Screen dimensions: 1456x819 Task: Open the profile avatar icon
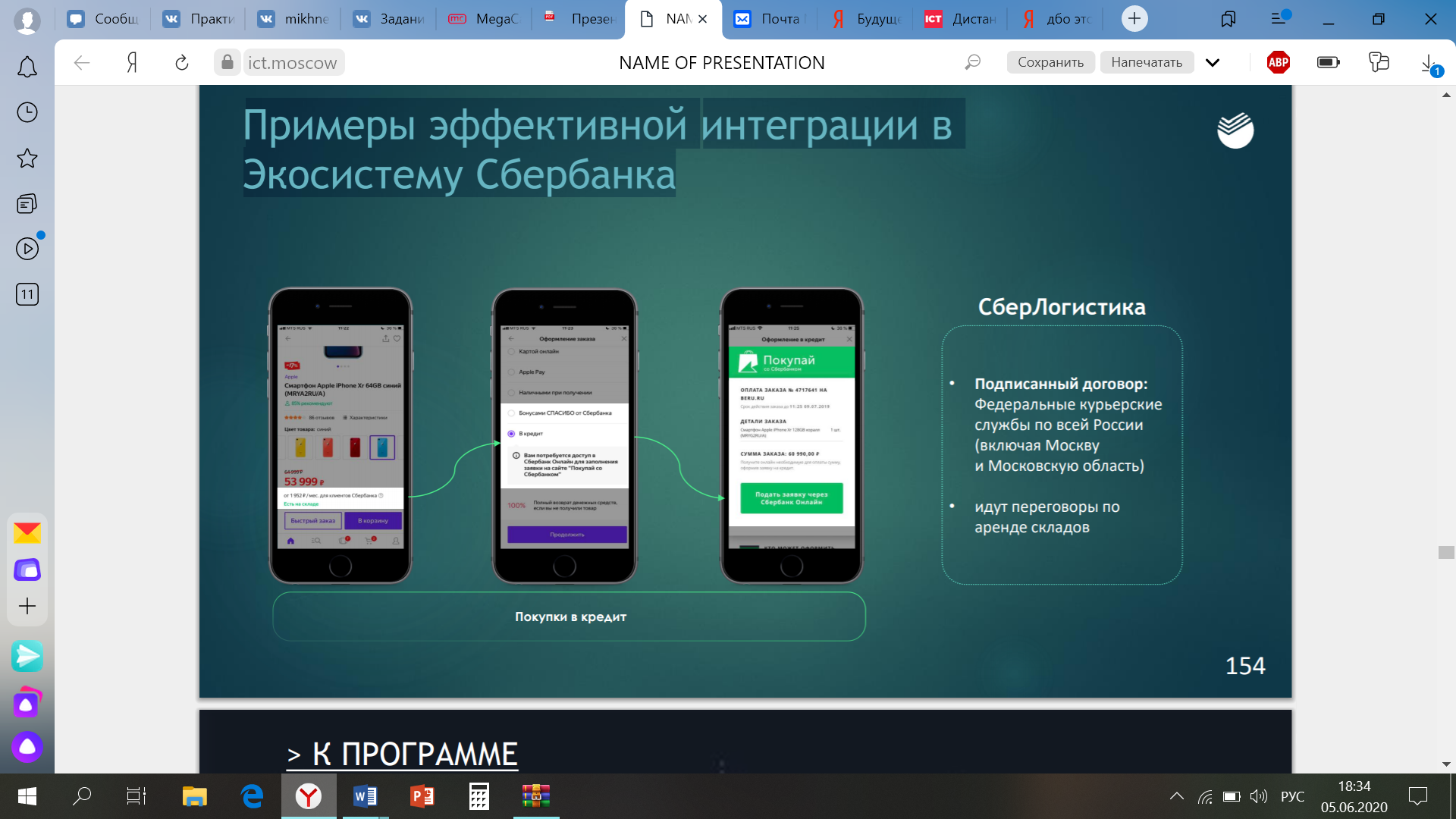[x=27, y=20]
